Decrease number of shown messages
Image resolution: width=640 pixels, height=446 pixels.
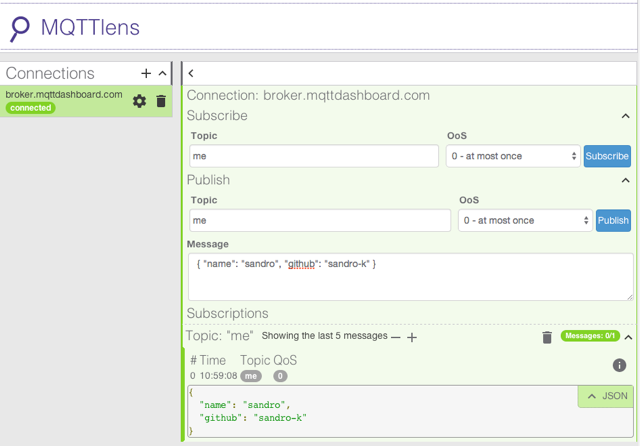click(x=396, y=337)
